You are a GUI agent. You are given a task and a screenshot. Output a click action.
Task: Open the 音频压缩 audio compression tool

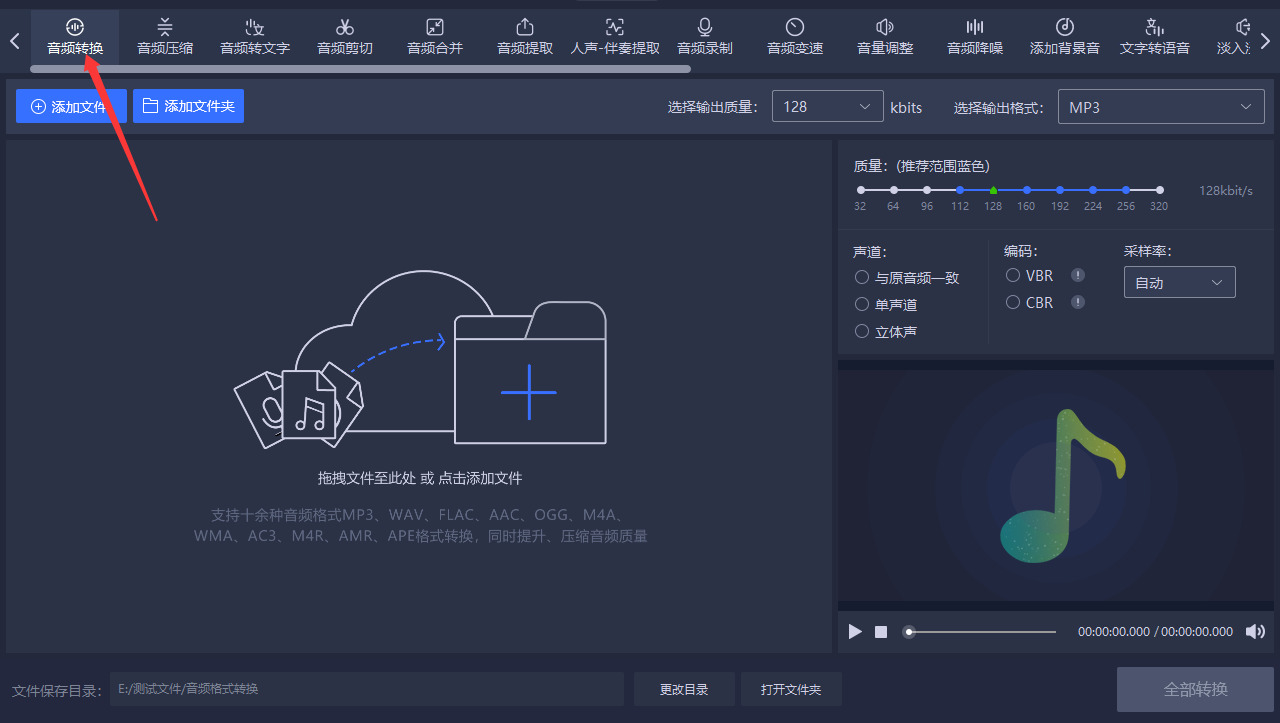click(165, 36)
